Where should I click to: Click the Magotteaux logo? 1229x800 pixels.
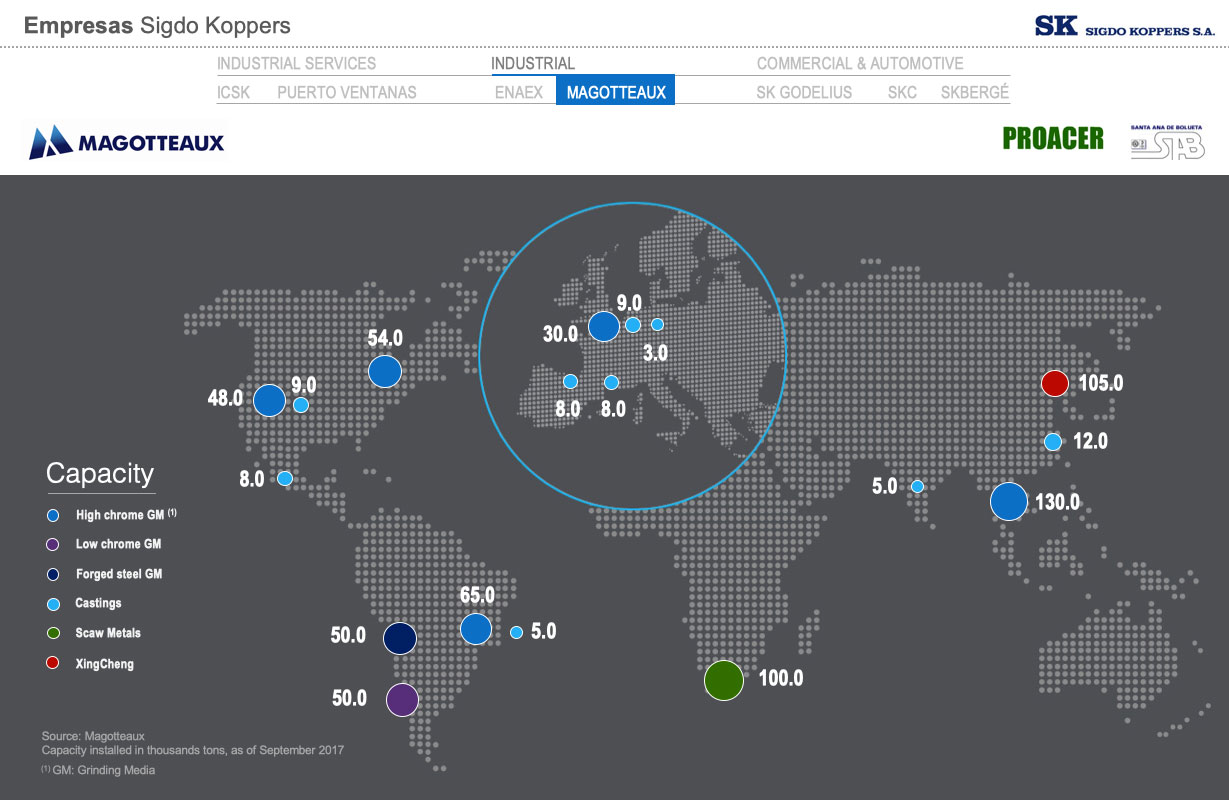(126, 142)
